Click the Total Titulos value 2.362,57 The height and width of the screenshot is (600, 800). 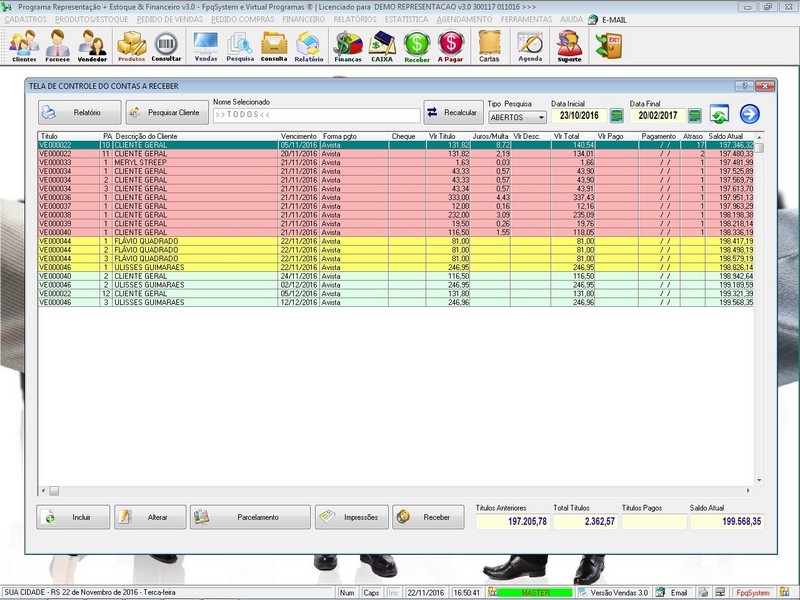click(x=585, y=521)
